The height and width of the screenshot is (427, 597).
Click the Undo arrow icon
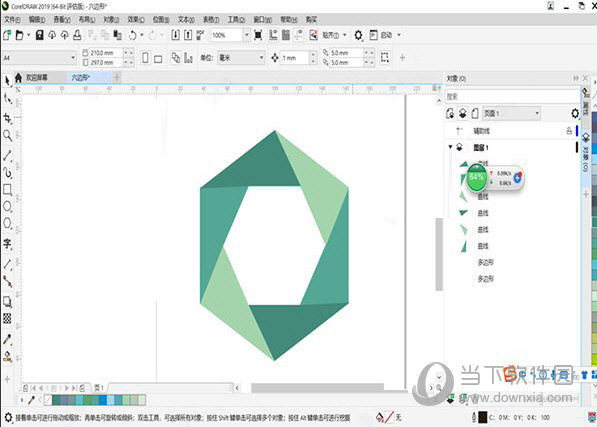pyautogui.click(x=132, y=35)
